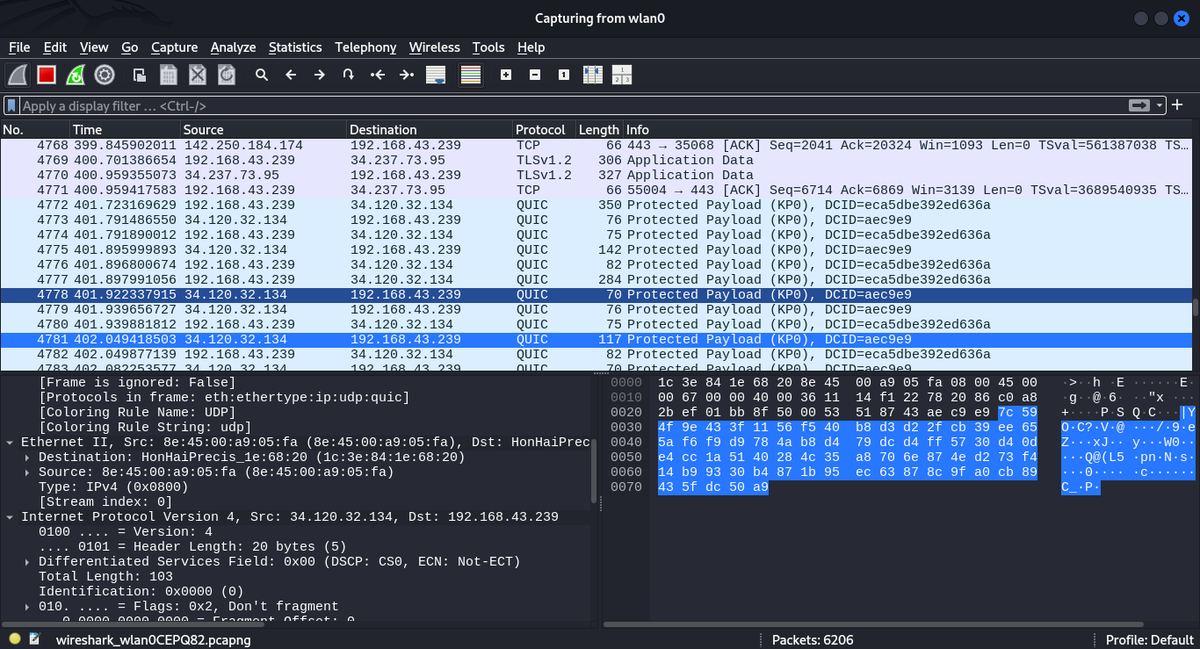Click the display filter input field
The width and height of the screenshot is (1200, 649).
coord(570,106)
